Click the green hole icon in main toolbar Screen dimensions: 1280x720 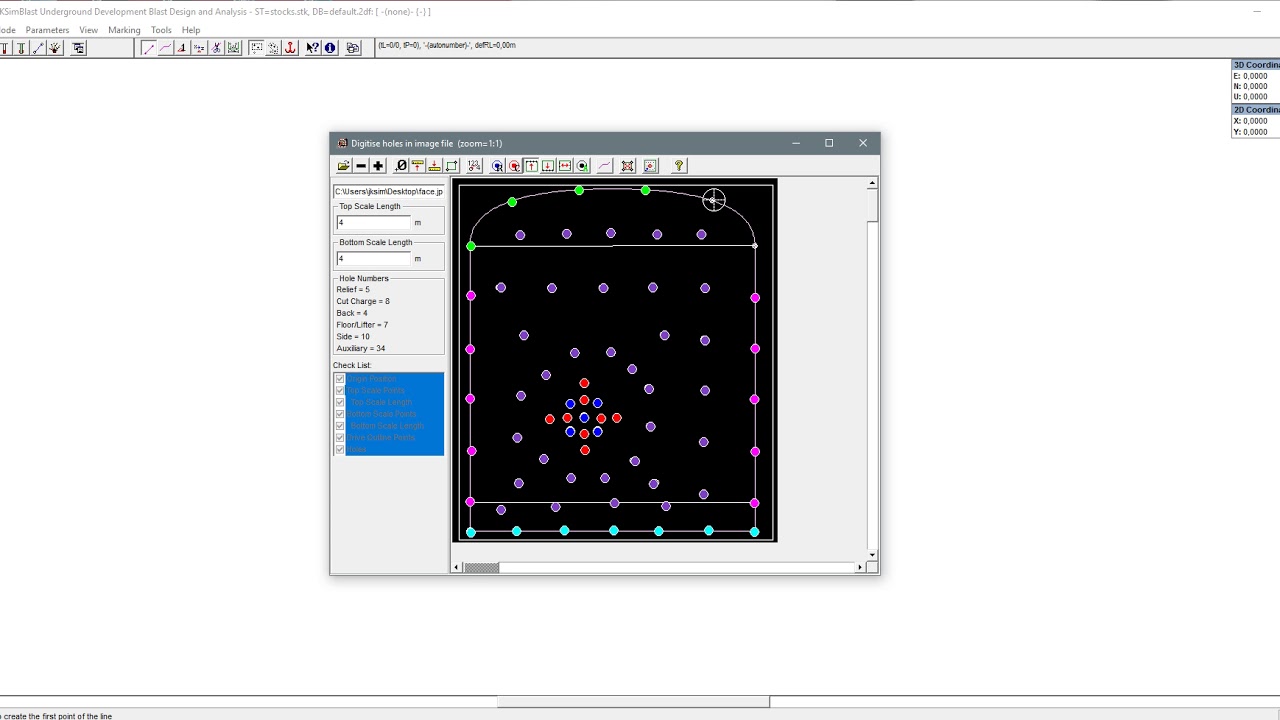[x=21, y=48]
